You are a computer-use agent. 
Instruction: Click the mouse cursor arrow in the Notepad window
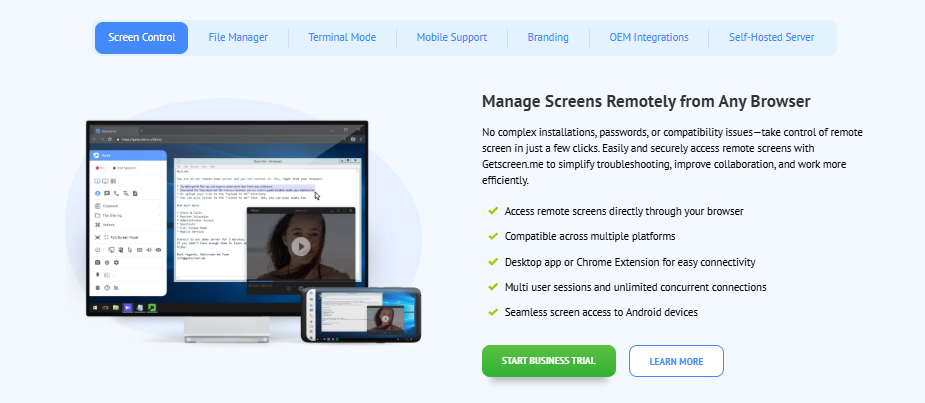tap(317, 195)
